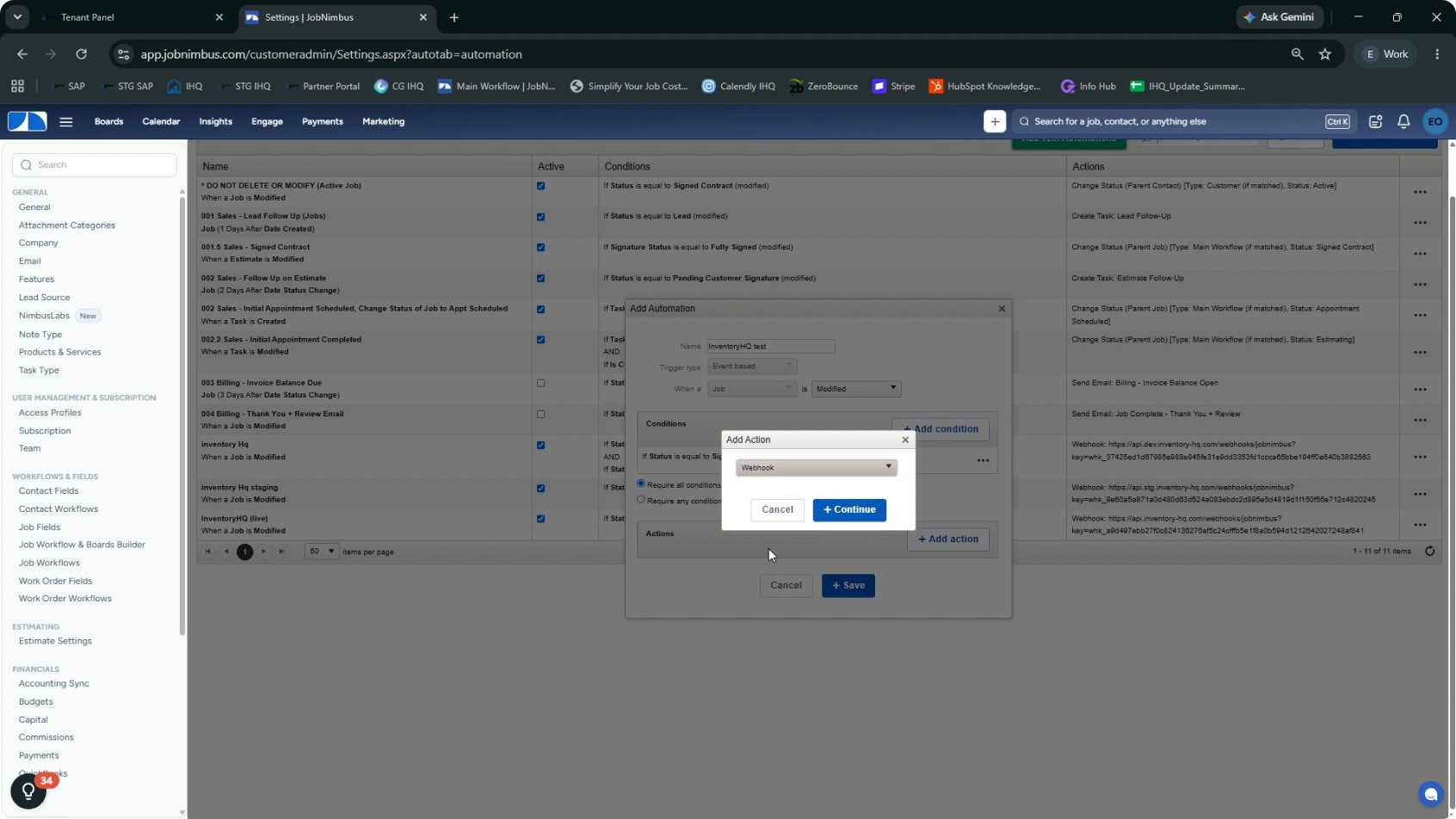The height and width of the screenshot is (819, 1456).
Task: Select Require all conditions radio button
Action: coord(641,483)
